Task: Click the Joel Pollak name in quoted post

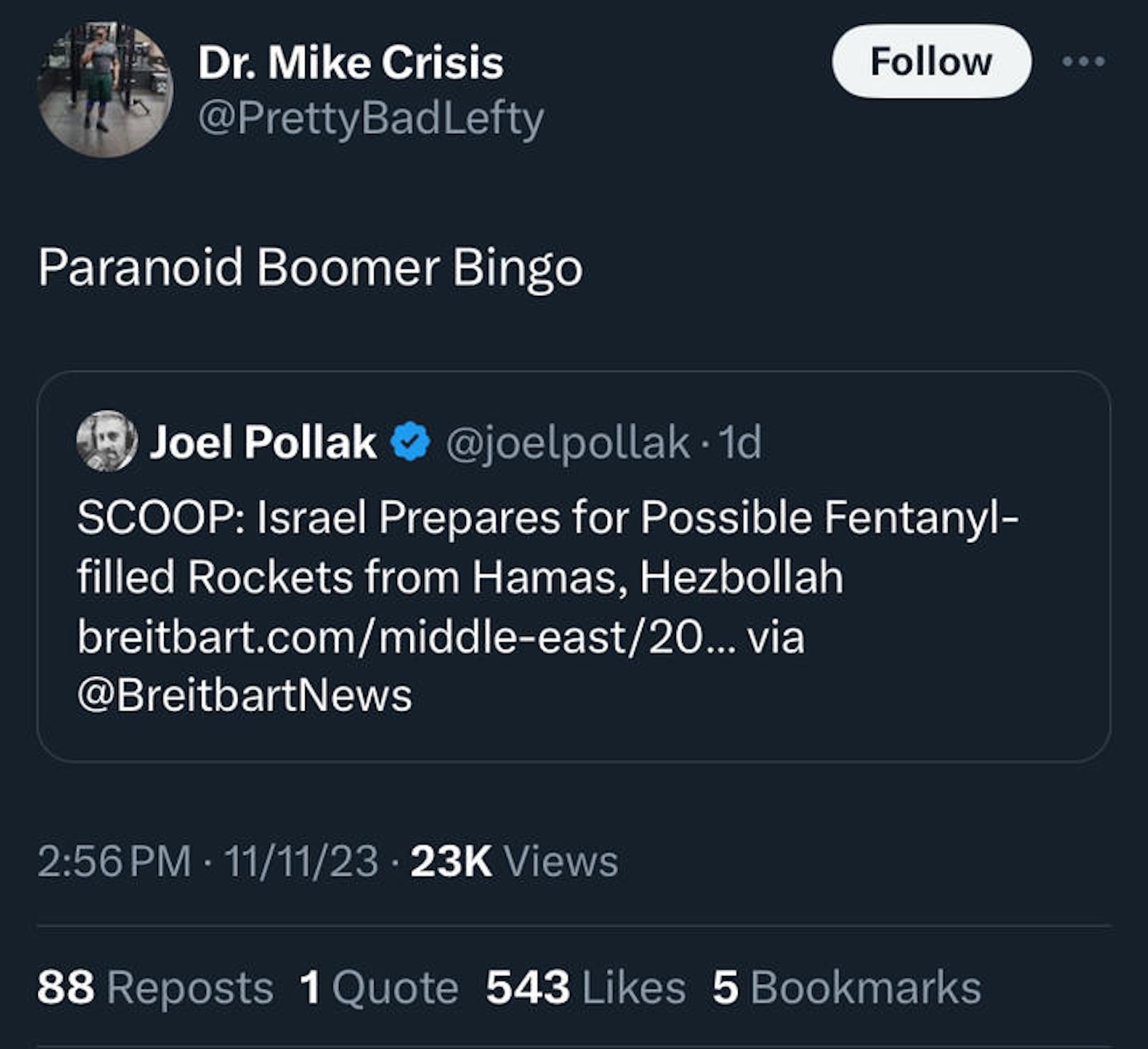Action: tap(263, 442)
